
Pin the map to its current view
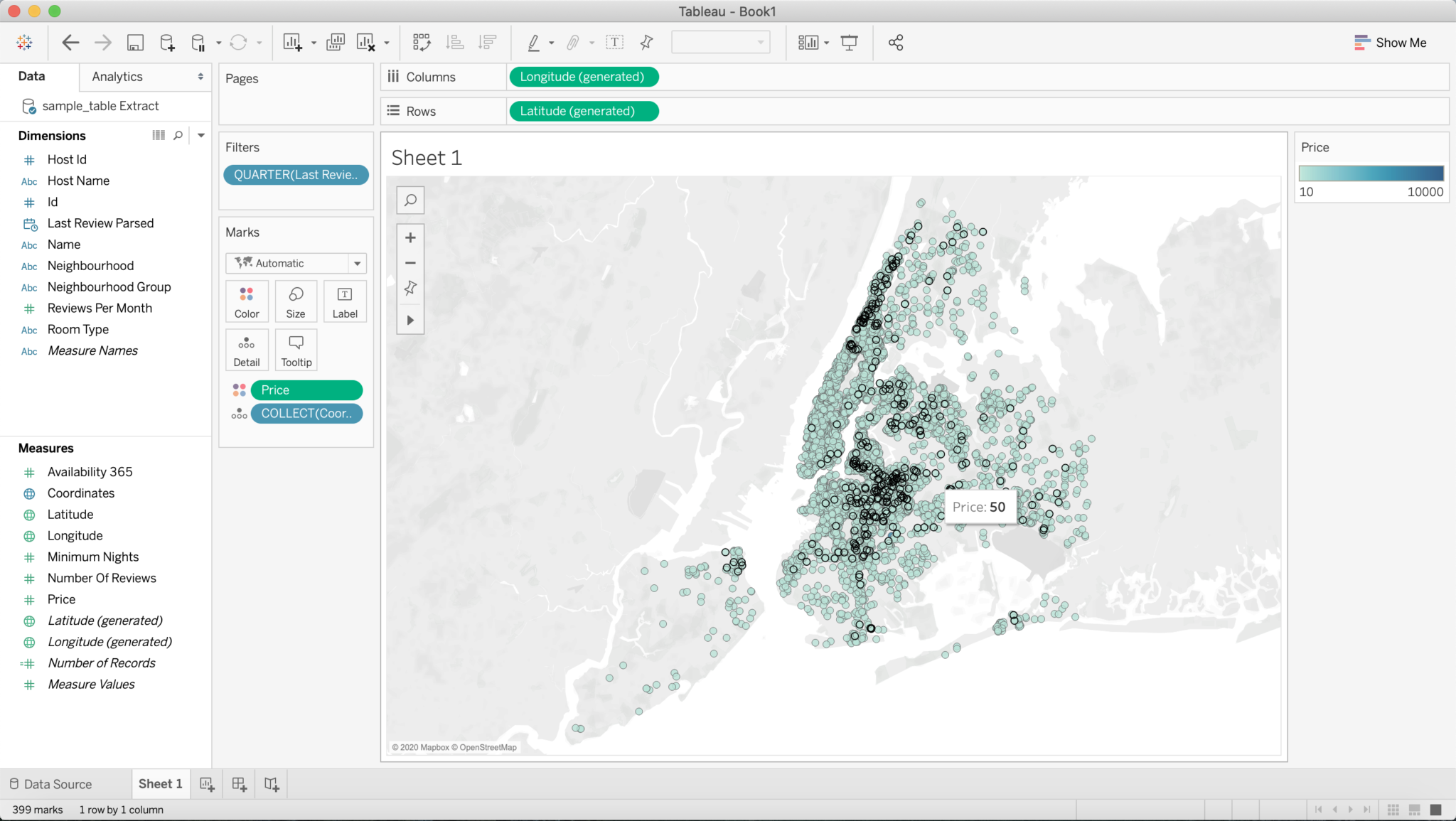coord(410,288)
